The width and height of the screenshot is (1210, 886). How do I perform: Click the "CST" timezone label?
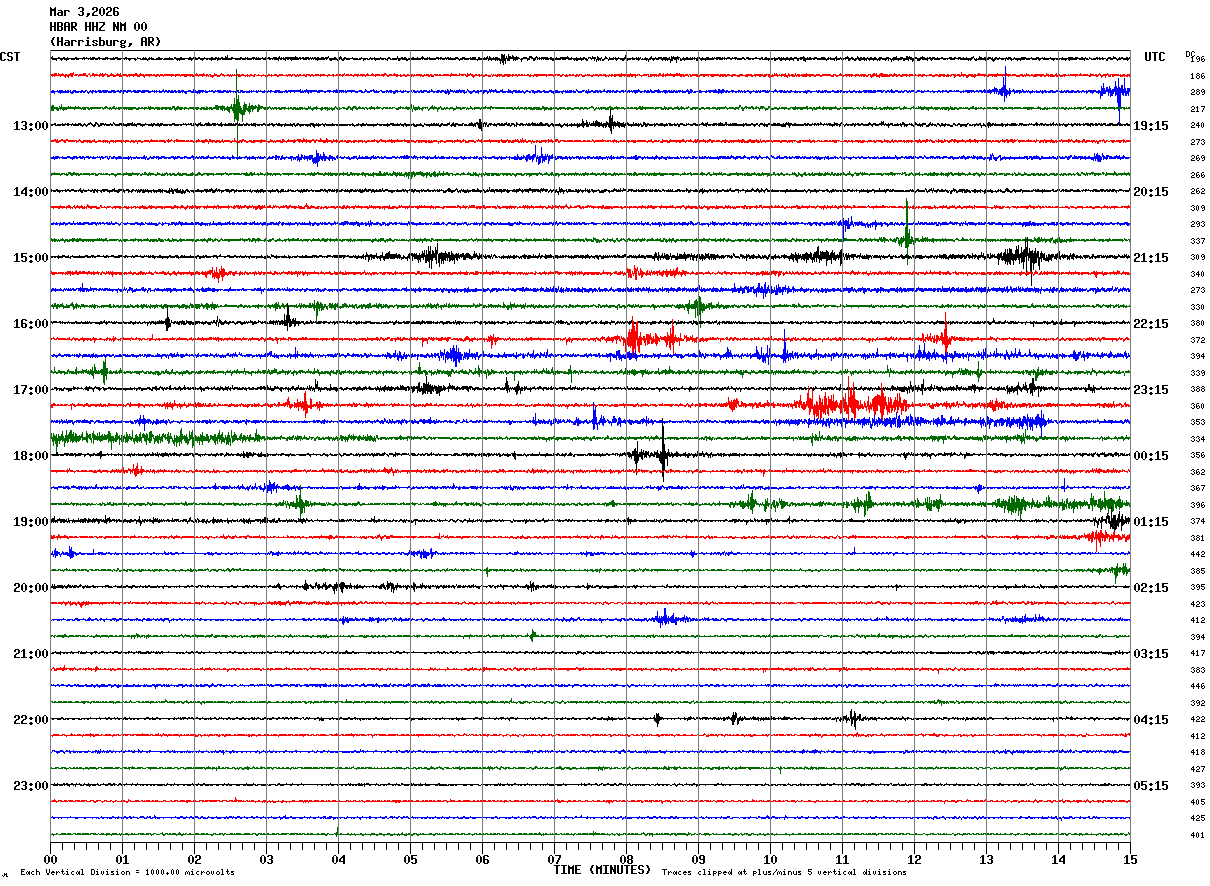[x=10, y=57]
